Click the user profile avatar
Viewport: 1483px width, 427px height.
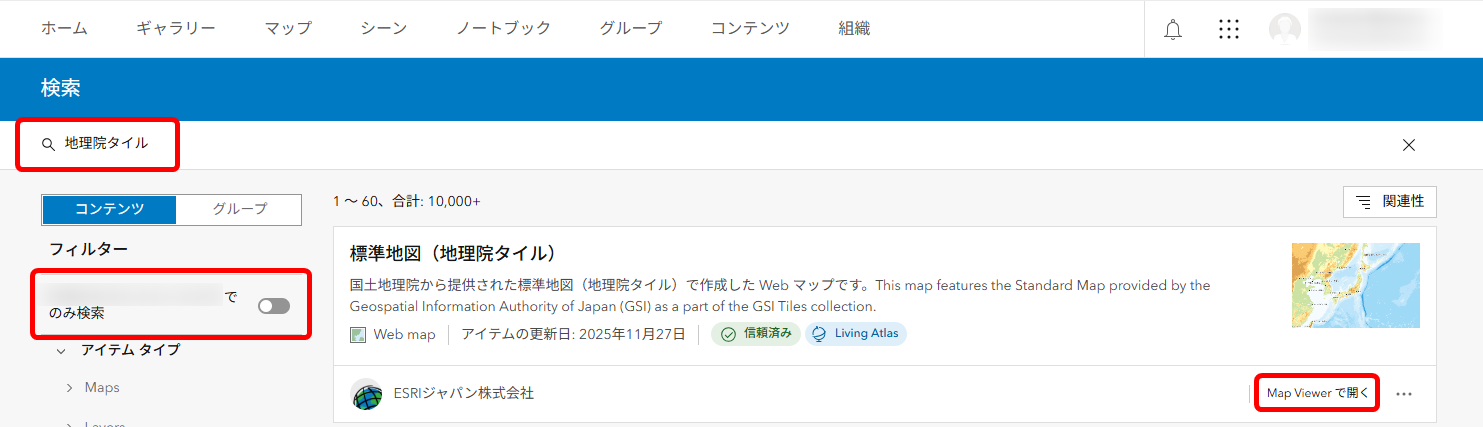click(1285, 30)
